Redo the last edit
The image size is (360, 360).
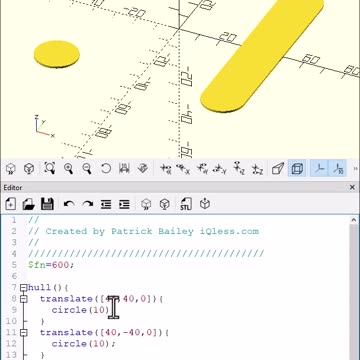coord(87,204)
